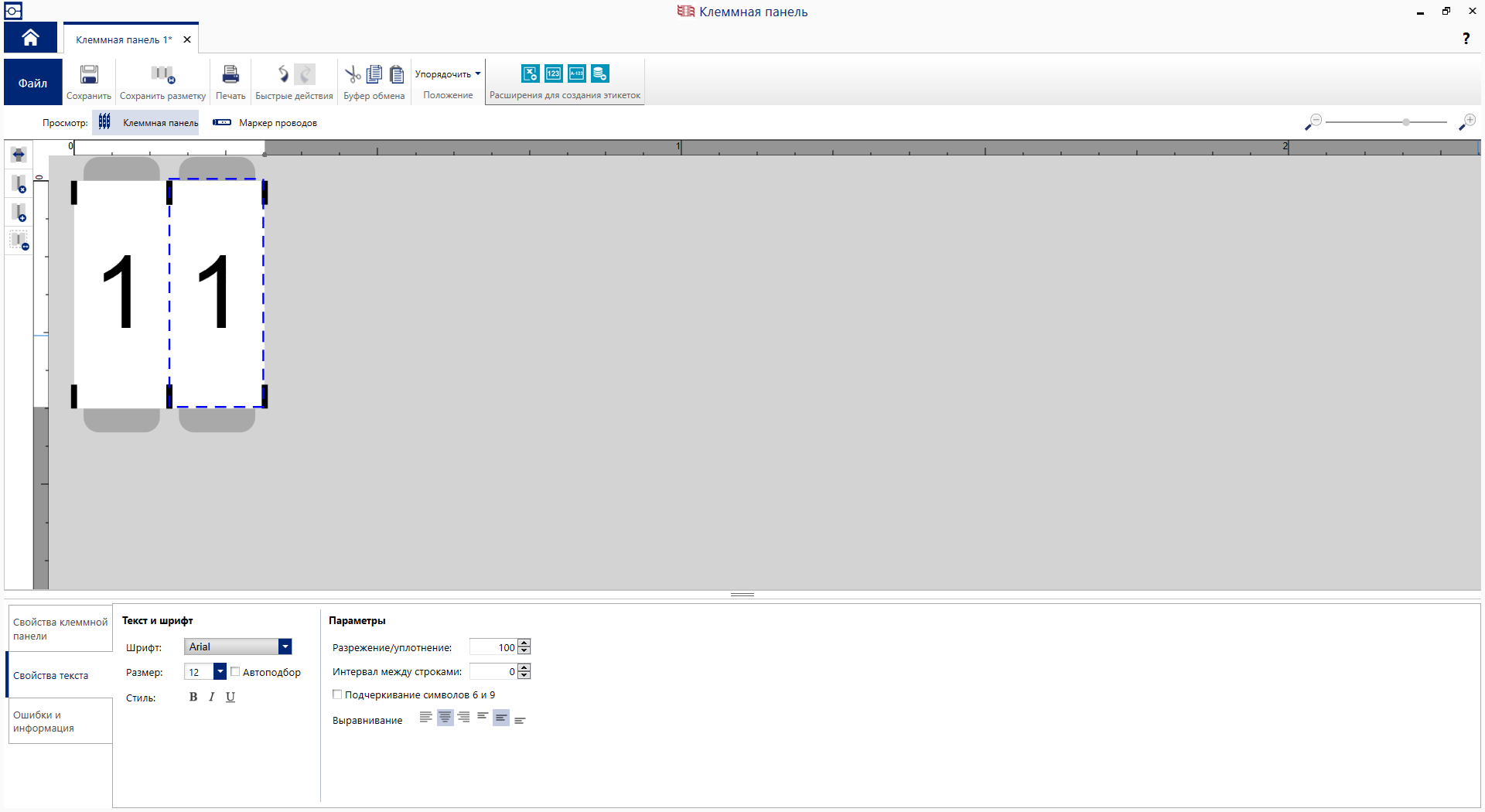Image resolution: width=1485 pixels, height=812 pixels.
Task: Open the font size dropdown
Action: point(220,671)
